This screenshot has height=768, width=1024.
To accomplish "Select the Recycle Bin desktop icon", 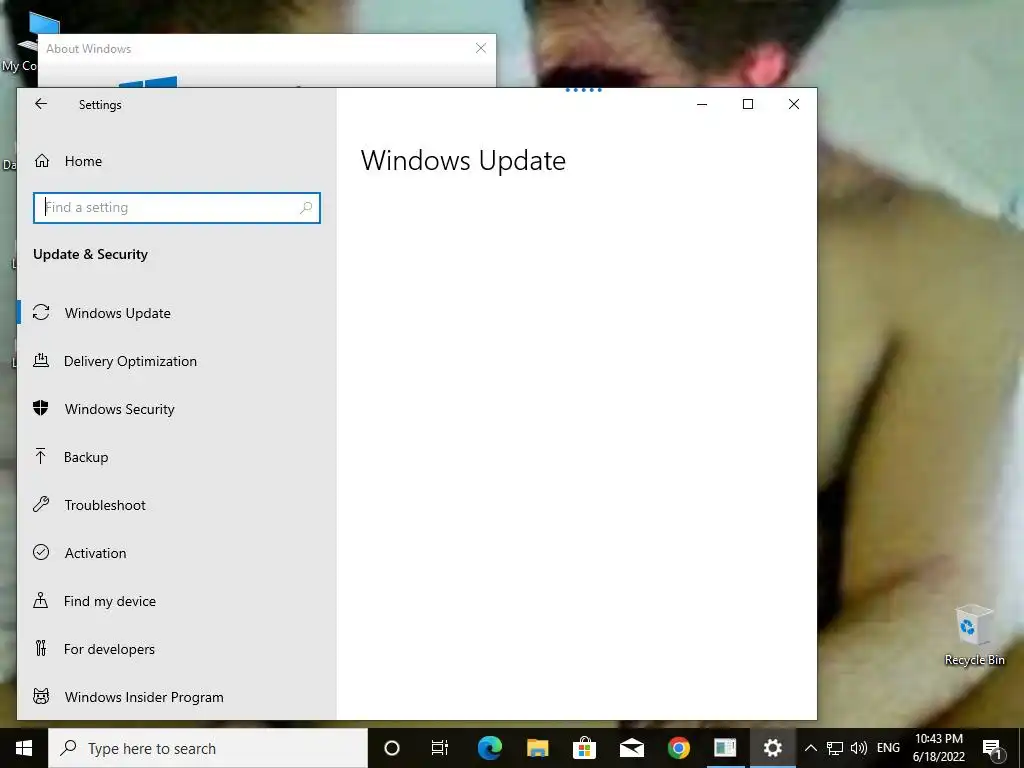I will pos(974,635).
